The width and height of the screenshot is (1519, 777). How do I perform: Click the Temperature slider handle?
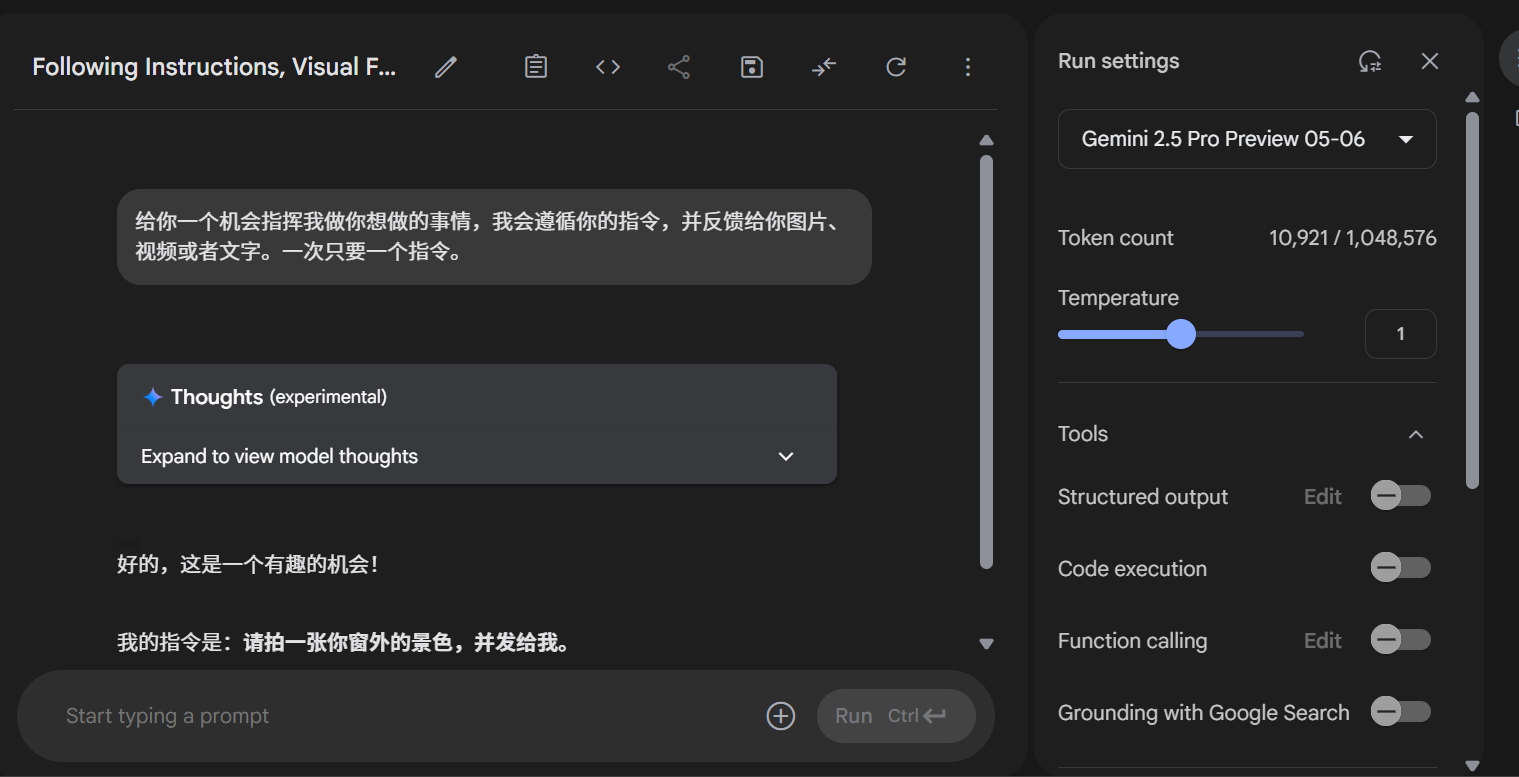coord(1181,334)
